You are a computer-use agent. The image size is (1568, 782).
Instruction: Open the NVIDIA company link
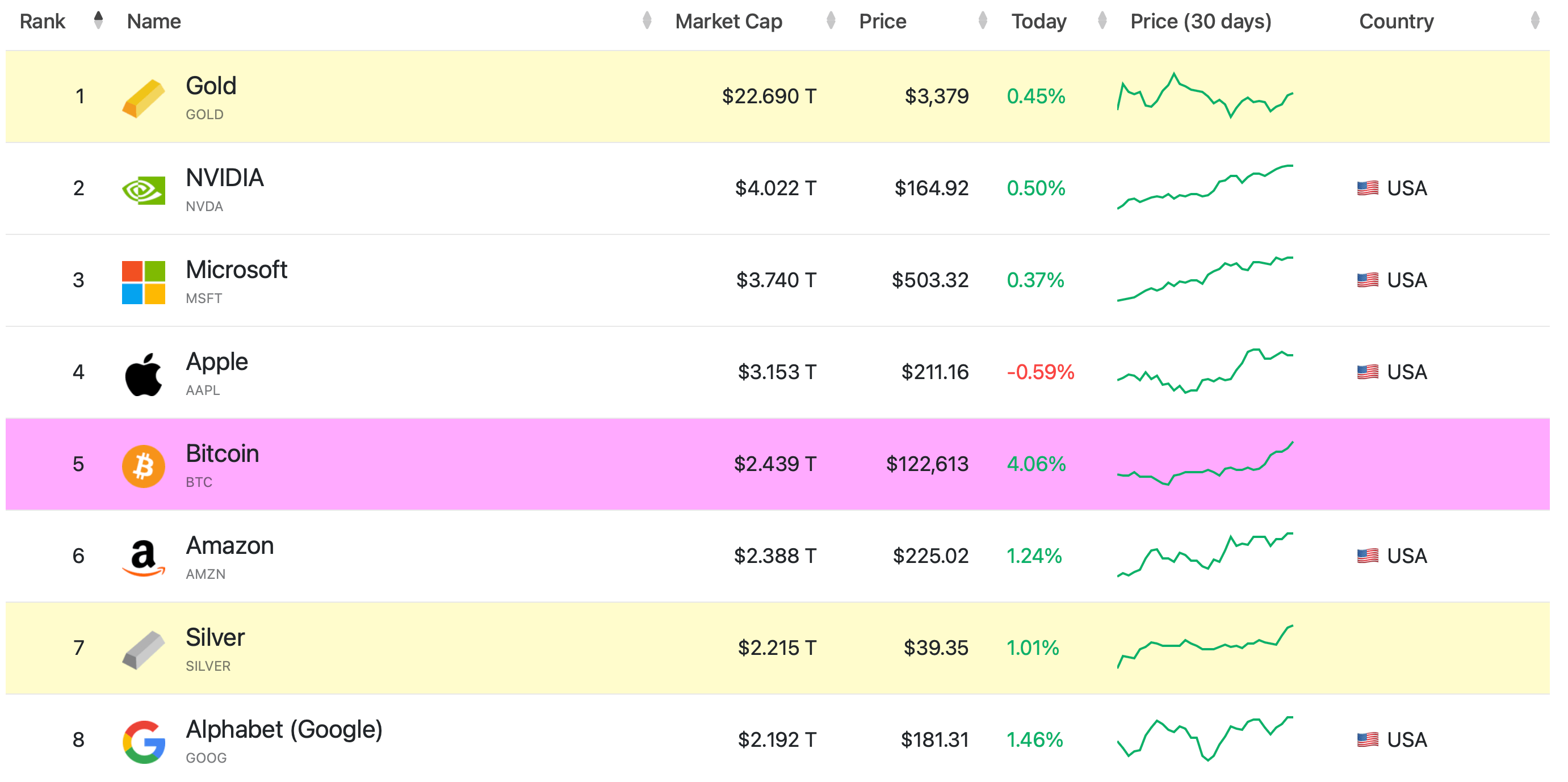[224, 178]
